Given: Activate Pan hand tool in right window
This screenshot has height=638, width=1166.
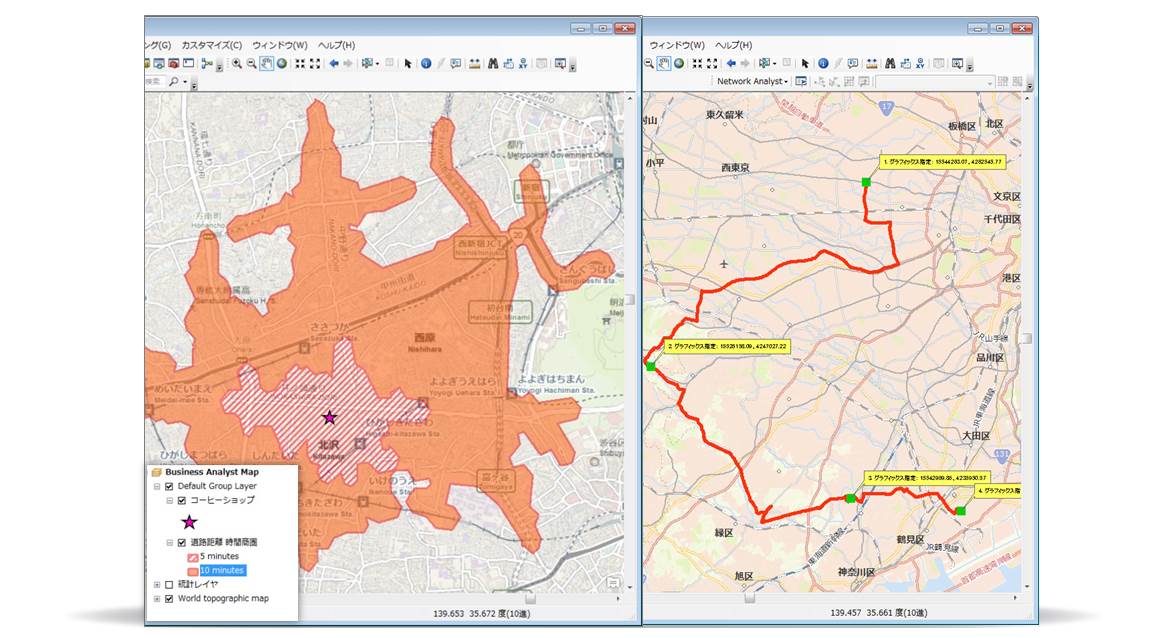Looking at the screenshot, I should click(x=664, y=63).
